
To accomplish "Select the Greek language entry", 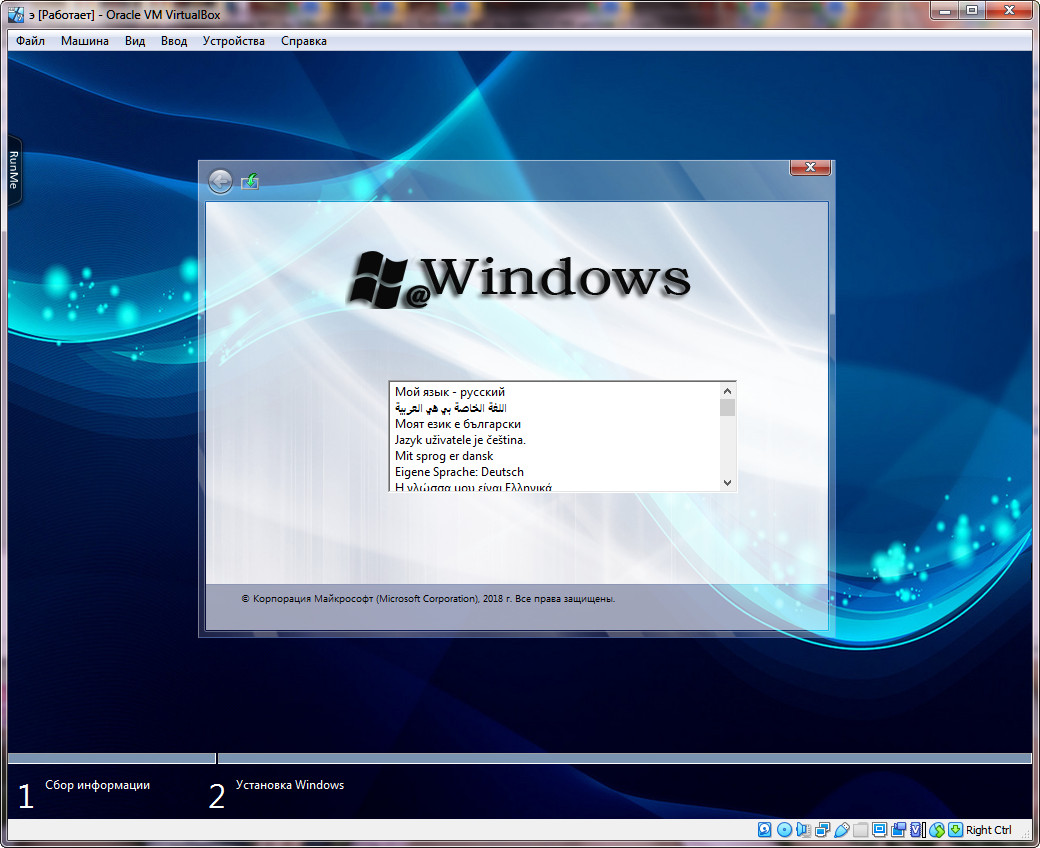I will tap(555, 486).
